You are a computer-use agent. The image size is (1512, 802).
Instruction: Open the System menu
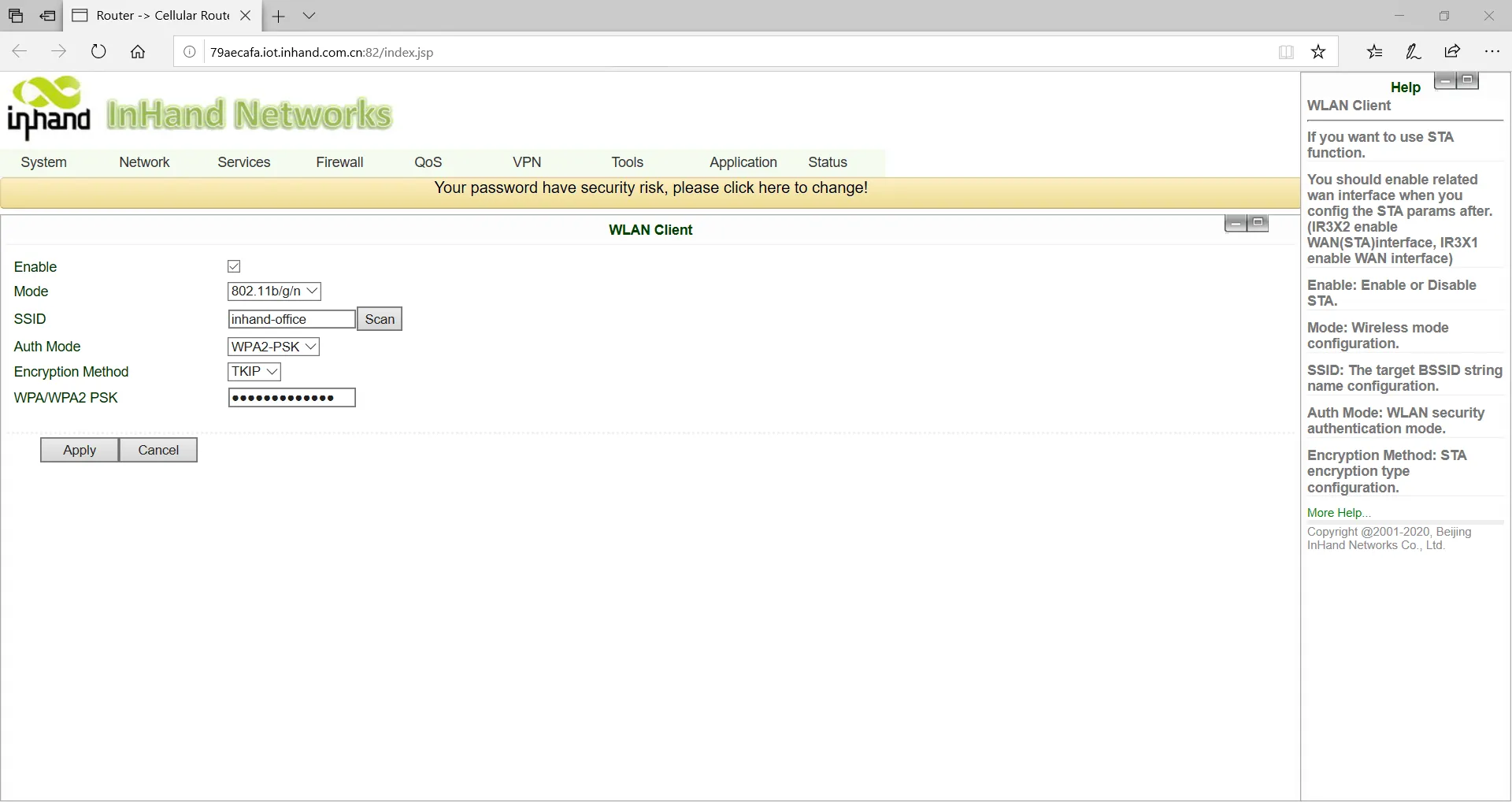(x=44, y=162)
